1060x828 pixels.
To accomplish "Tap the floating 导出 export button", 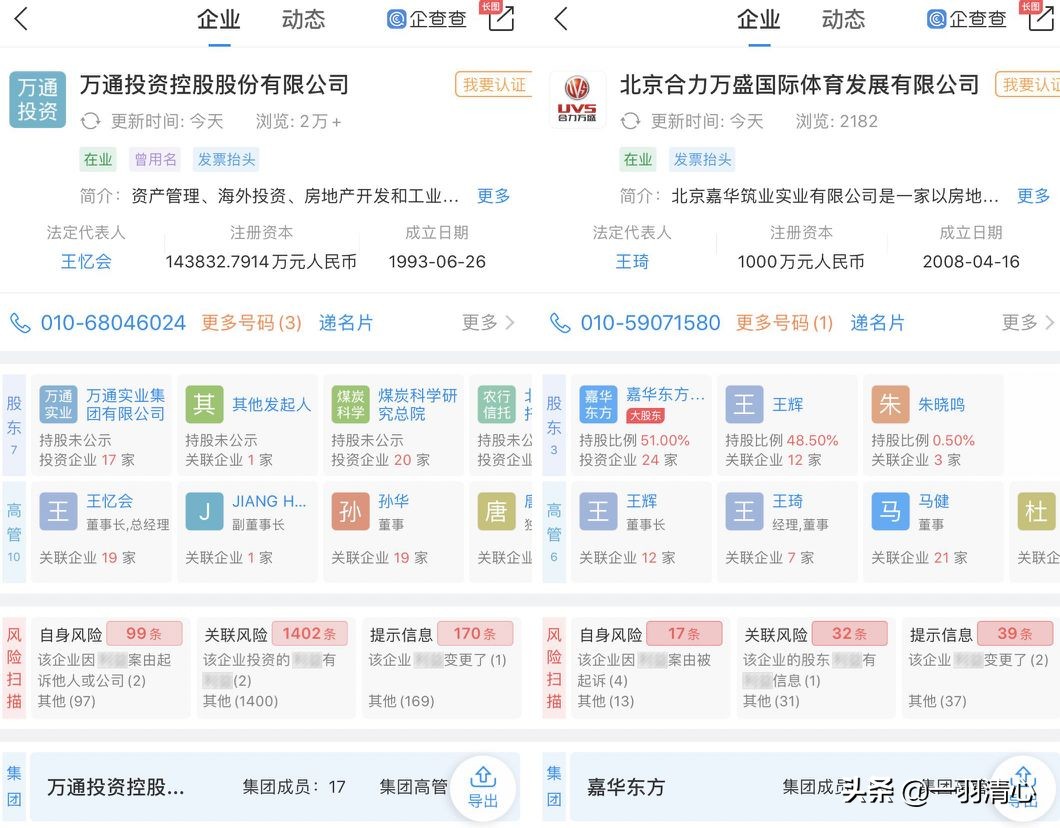I will 484,787.
